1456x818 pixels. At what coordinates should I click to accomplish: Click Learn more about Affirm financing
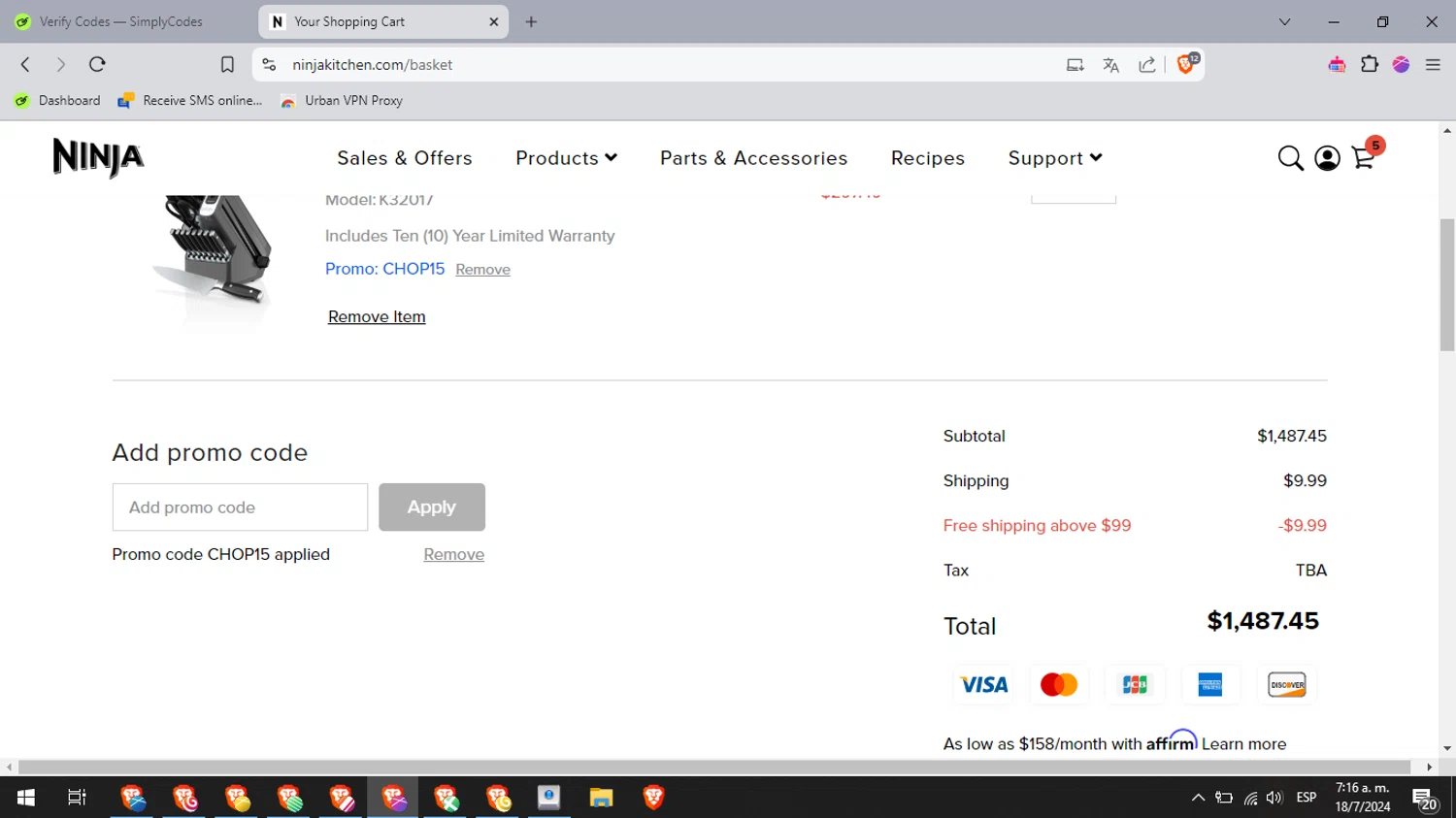pos(1243,744)
